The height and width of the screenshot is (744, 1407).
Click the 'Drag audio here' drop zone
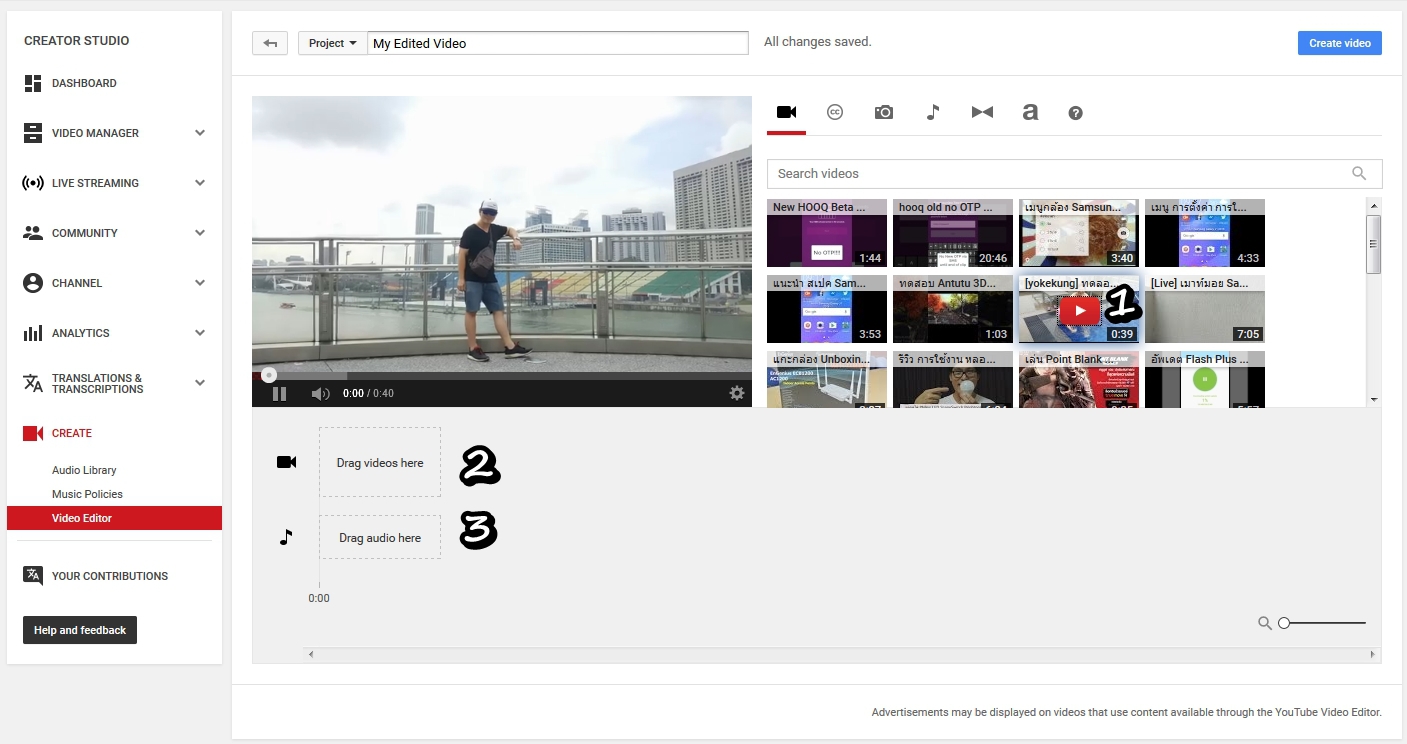pos(380,537)
